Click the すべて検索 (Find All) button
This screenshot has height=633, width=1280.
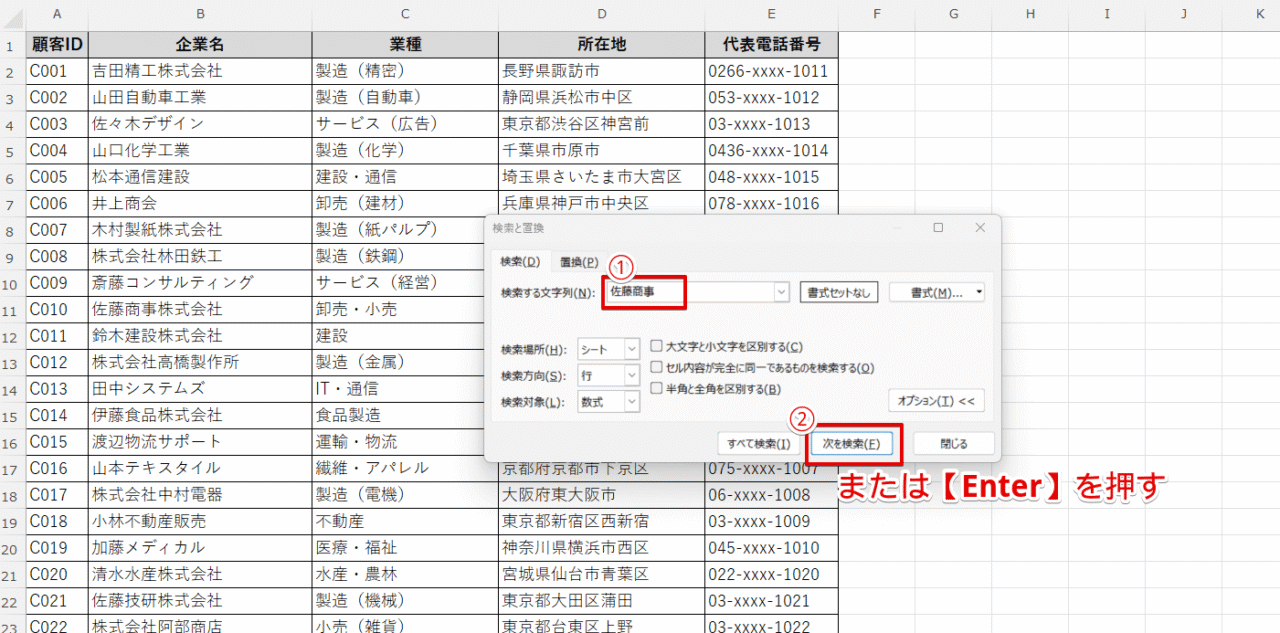[760, 443]
